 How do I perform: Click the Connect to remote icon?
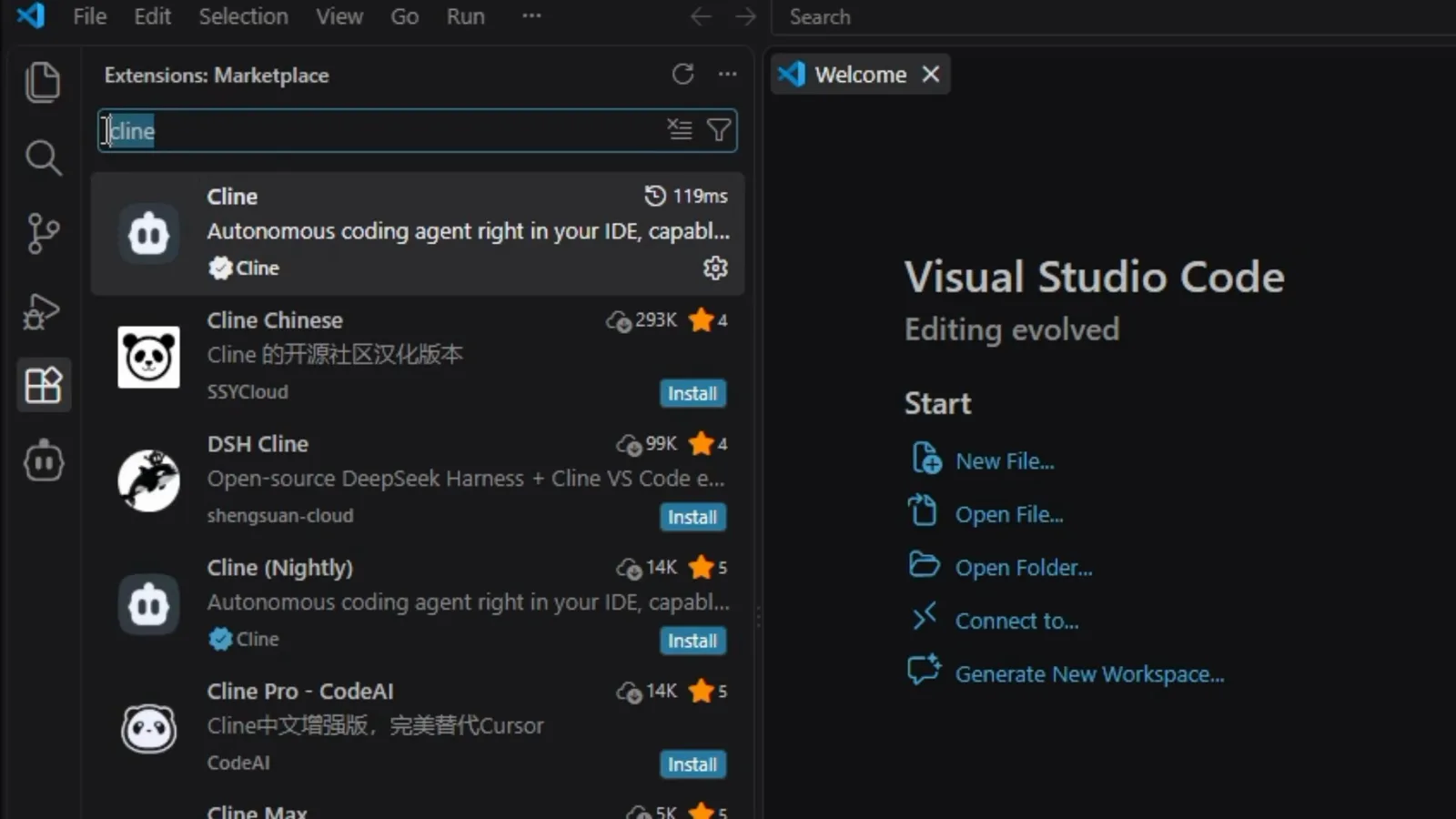tap(924, 617)
